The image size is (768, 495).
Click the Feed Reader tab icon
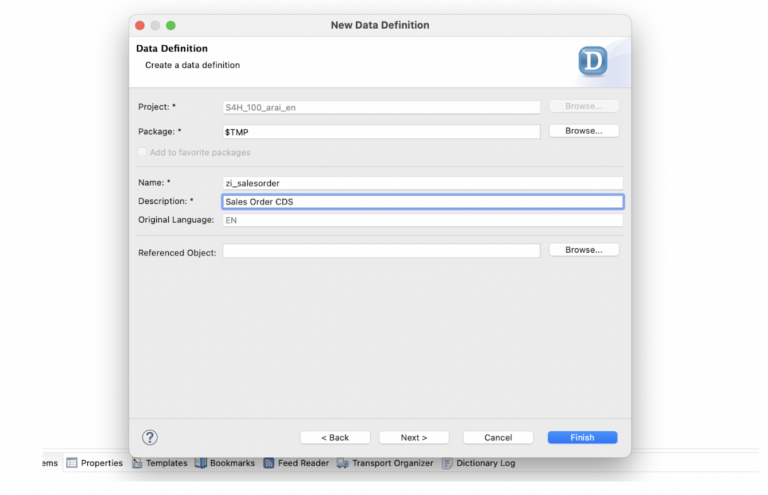click(269, 463)
